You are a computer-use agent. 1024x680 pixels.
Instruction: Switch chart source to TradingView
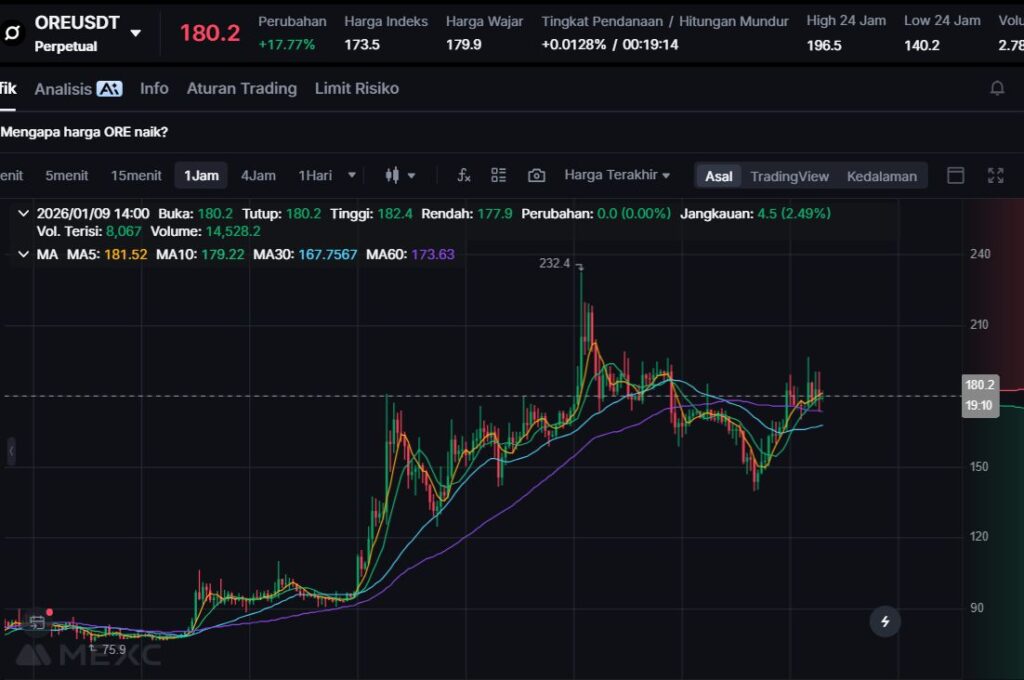click(x=789, y=176)
